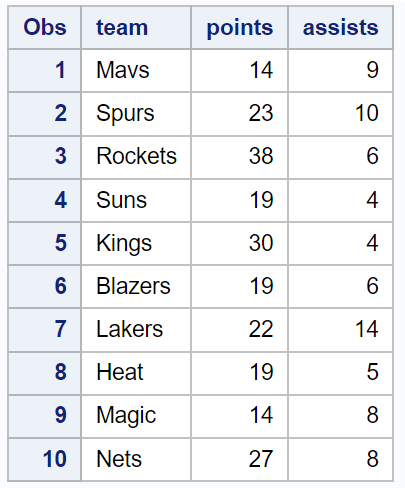Click the points column header

tap(239, 27)
